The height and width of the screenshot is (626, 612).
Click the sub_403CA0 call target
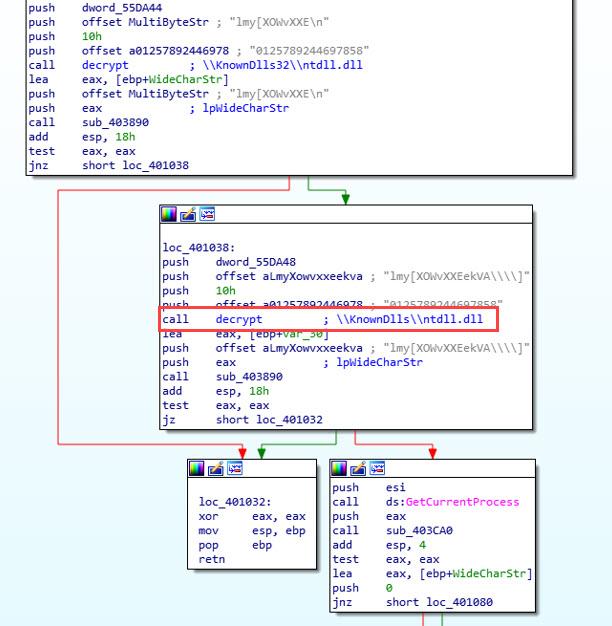(x=419, y=531)
